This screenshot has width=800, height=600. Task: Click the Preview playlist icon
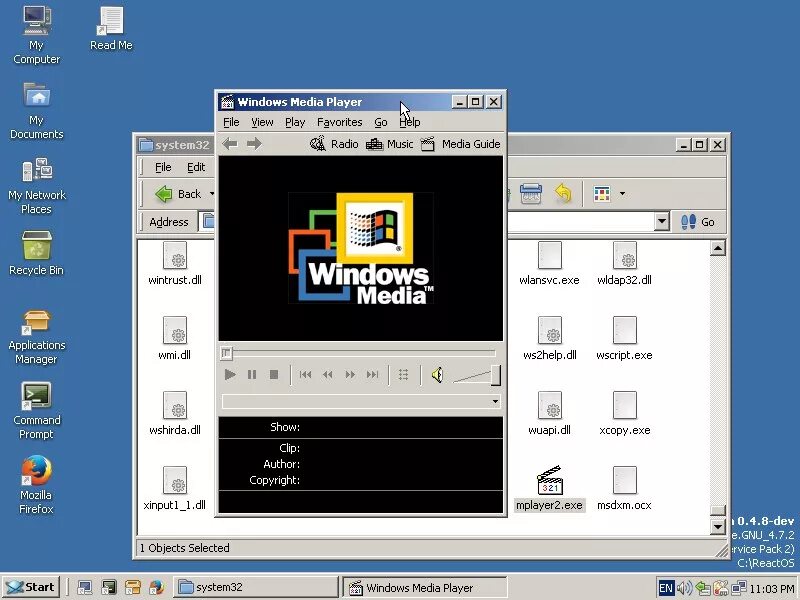tap(403, 375)
